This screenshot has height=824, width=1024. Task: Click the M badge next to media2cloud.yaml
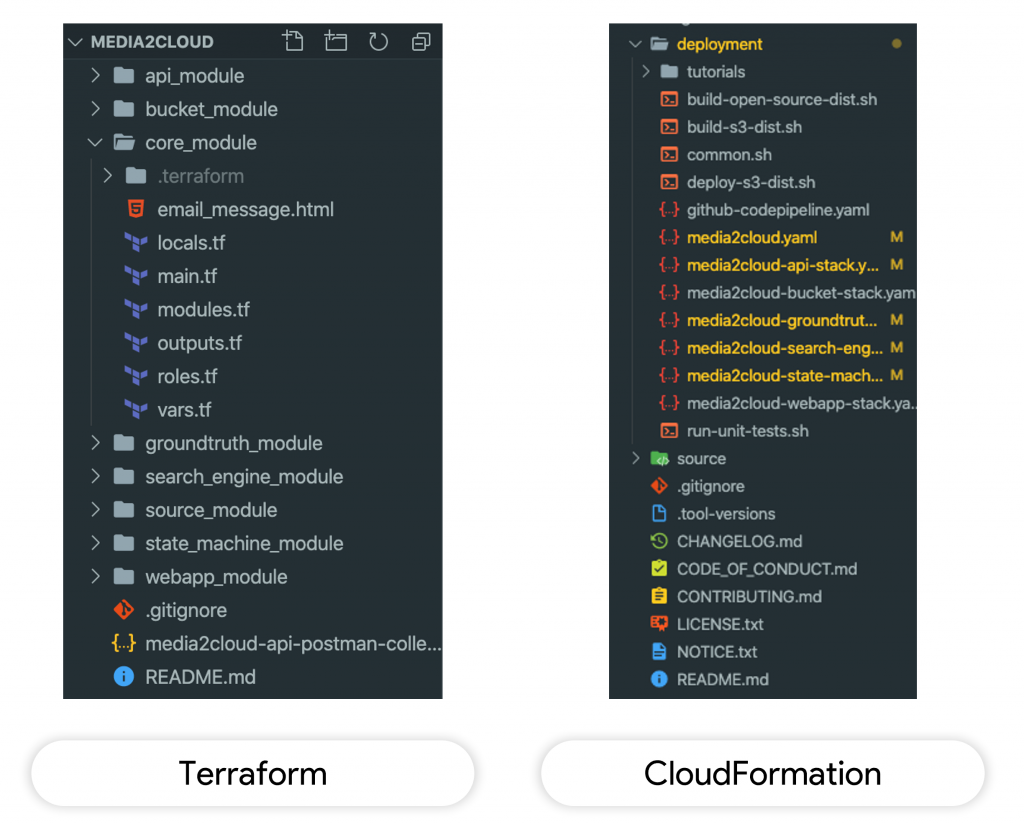coord(897,237)
